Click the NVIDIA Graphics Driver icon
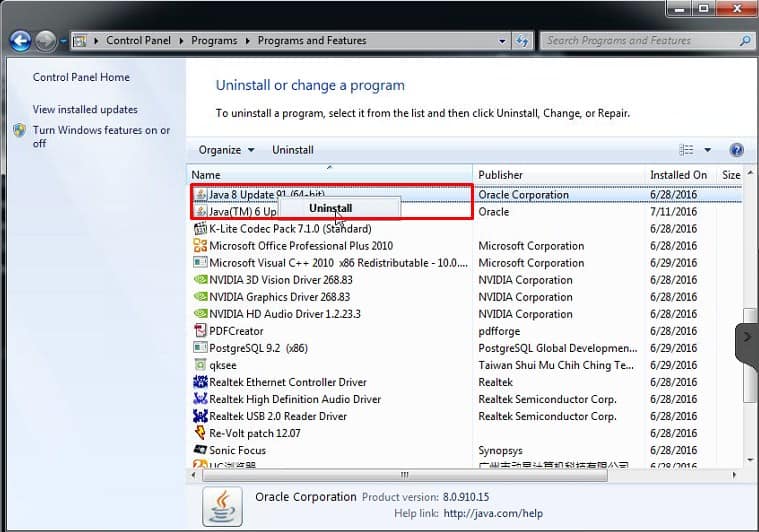 tap(200, 297)
